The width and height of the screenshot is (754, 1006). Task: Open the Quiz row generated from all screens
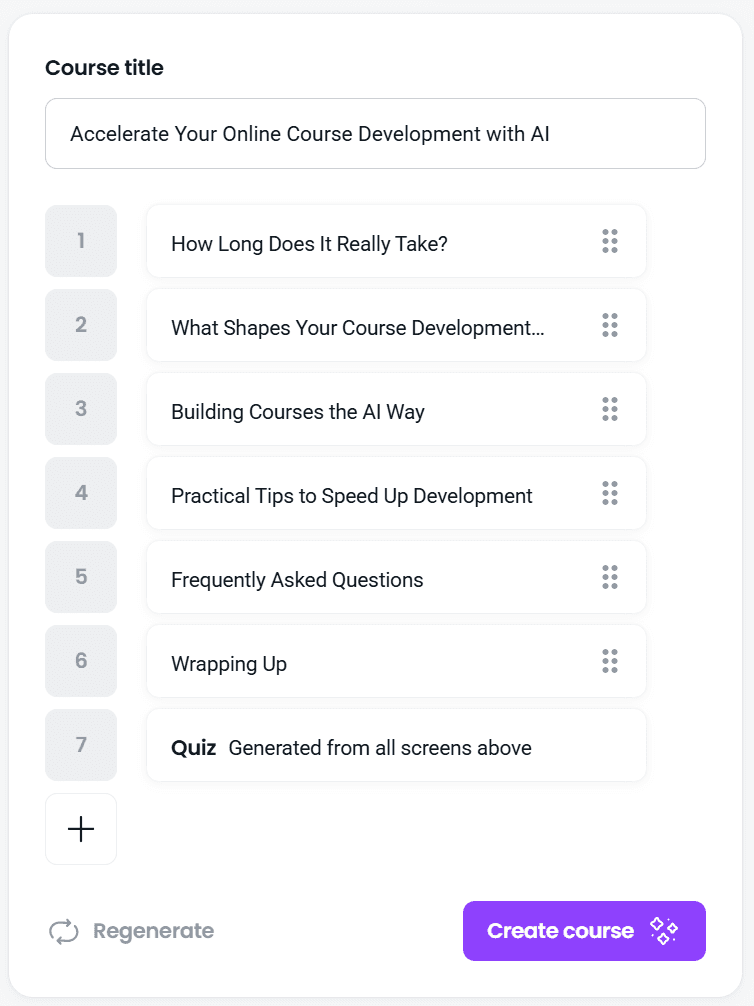click(396, 746)
